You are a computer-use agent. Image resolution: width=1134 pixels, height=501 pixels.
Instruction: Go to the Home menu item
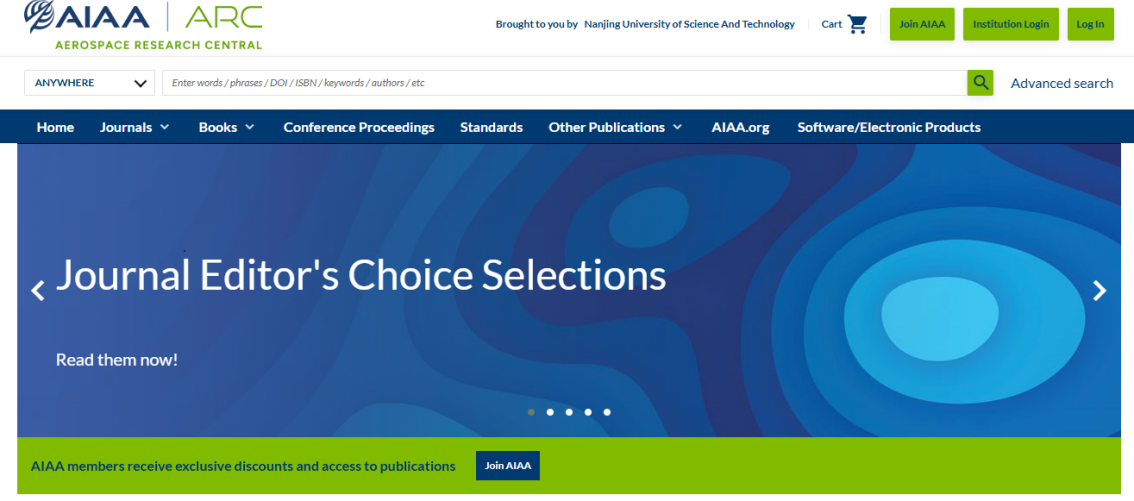(x=55, y=127)
